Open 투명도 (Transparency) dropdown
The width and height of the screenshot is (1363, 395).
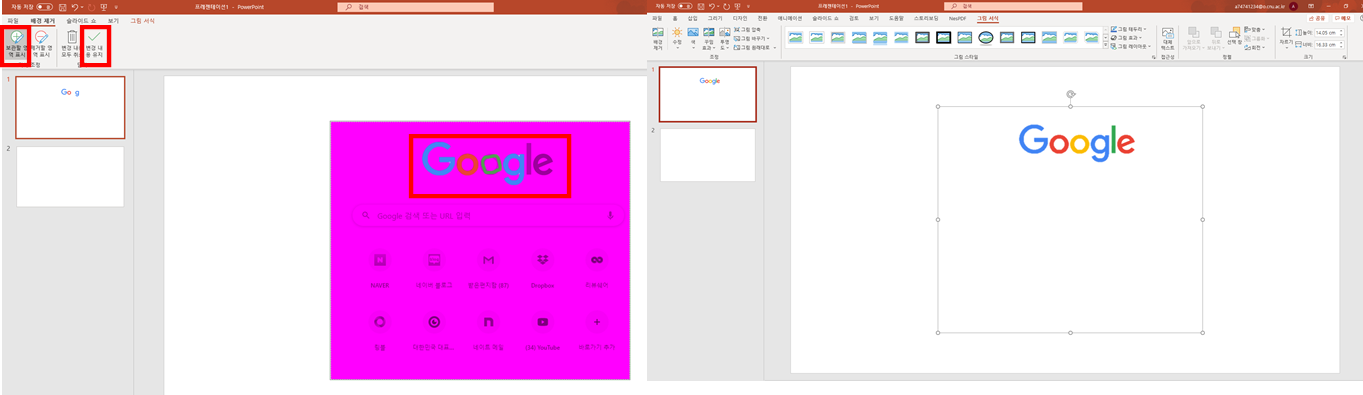coord(724,39)
